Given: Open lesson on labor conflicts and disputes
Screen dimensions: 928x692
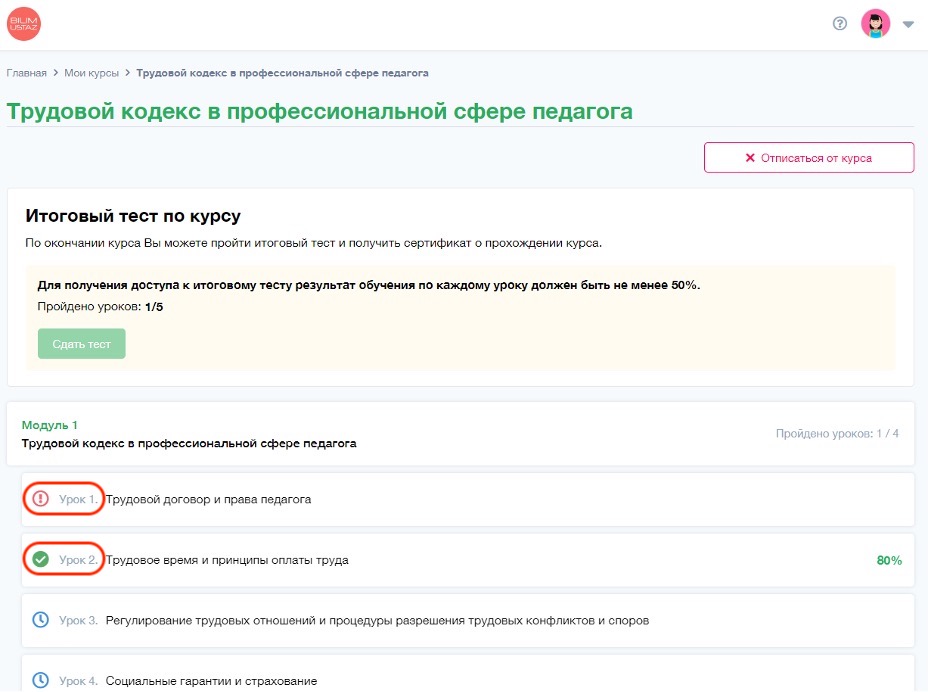Looking at the screenshot, I should [377, 620].
